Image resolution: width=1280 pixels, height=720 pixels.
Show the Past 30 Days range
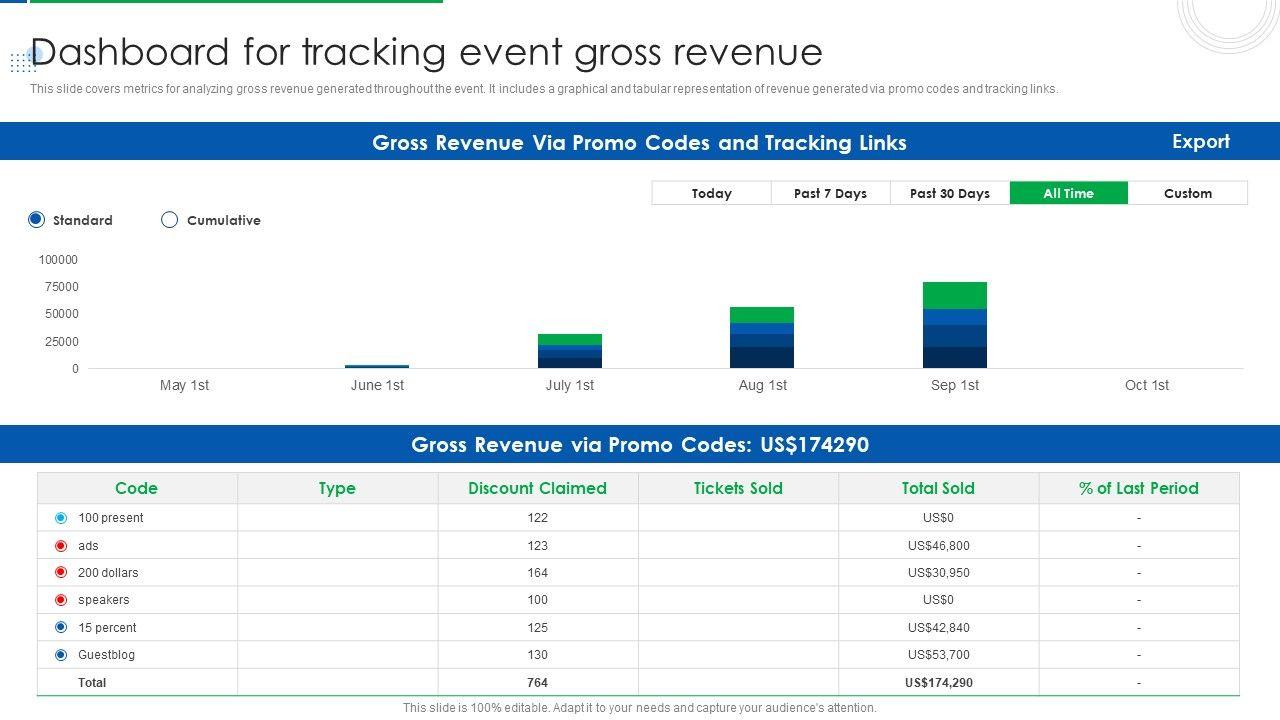[949, 193]
